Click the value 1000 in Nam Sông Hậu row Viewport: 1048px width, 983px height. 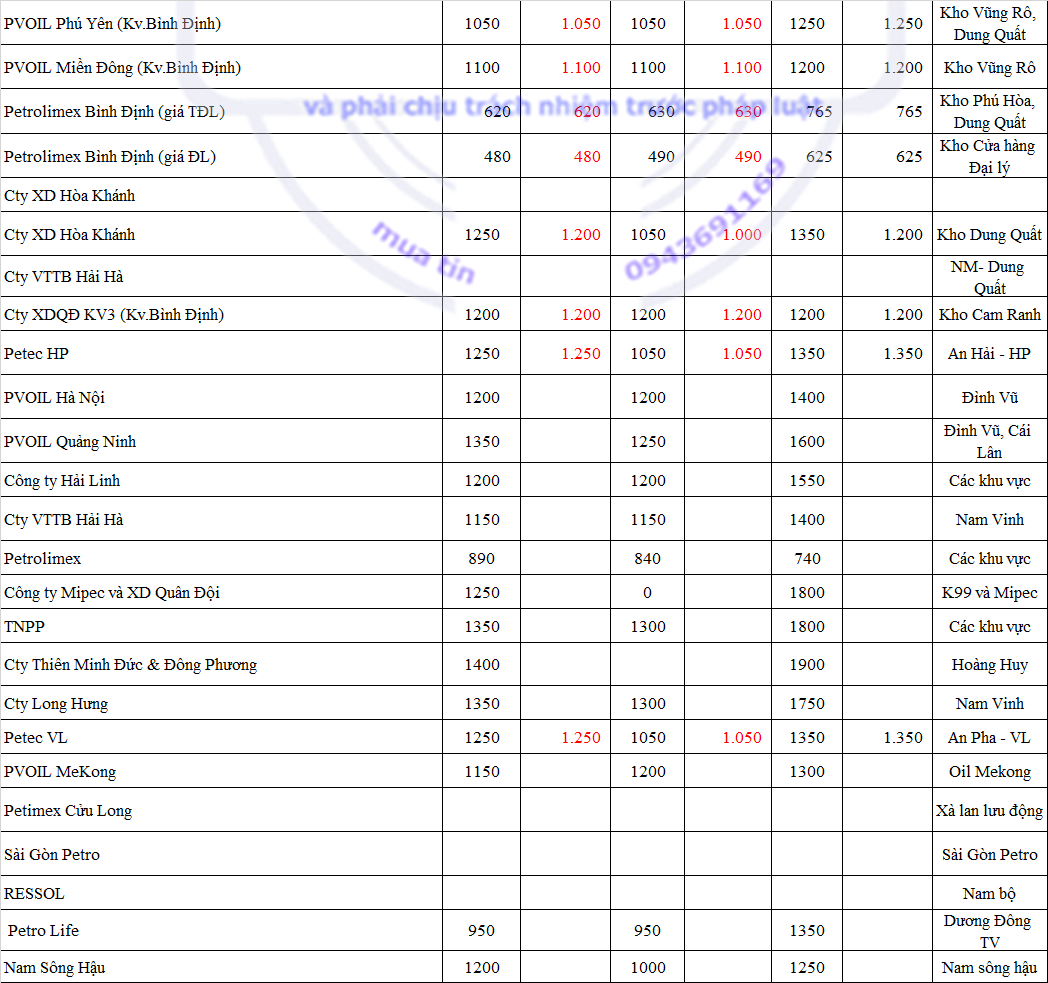coord(648,968)
